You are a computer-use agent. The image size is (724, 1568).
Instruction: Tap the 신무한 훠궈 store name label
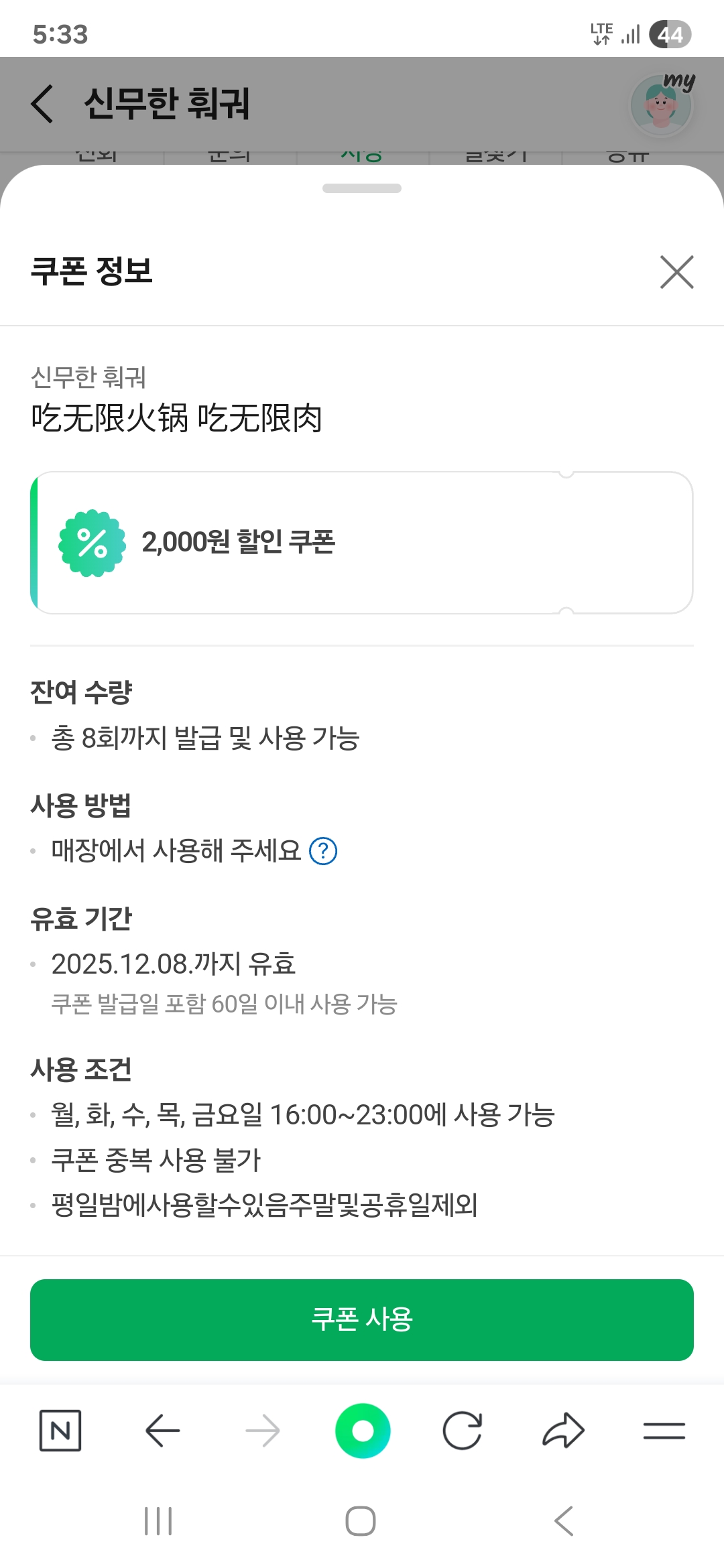click(x=88, y=377)
